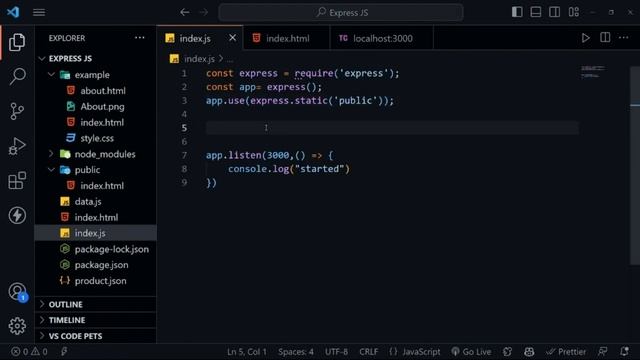Open the Customize Layout icon
Image resolution: width=640 pixels, height=360 pixels.
573,12
